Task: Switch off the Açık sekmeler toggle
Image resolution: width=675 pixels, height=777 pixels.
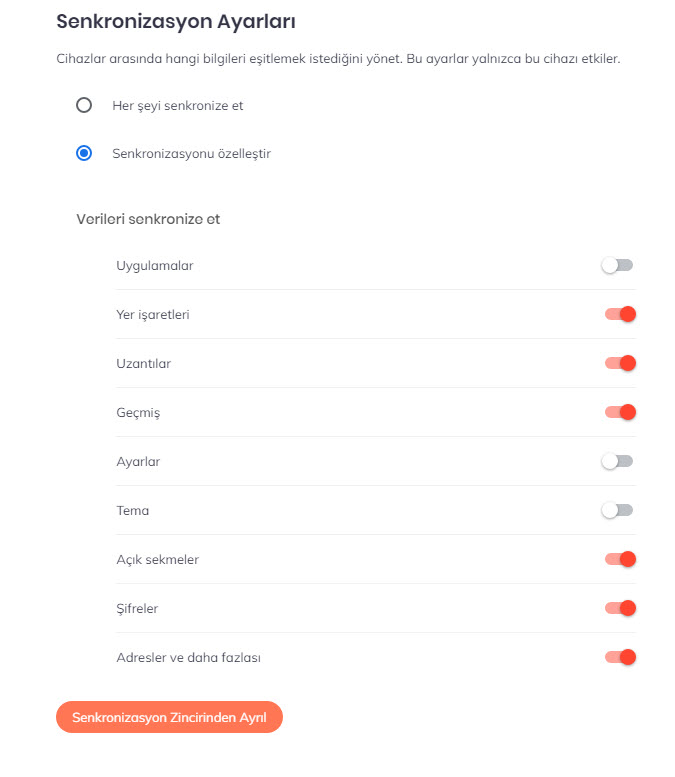Action: (620, 559)
